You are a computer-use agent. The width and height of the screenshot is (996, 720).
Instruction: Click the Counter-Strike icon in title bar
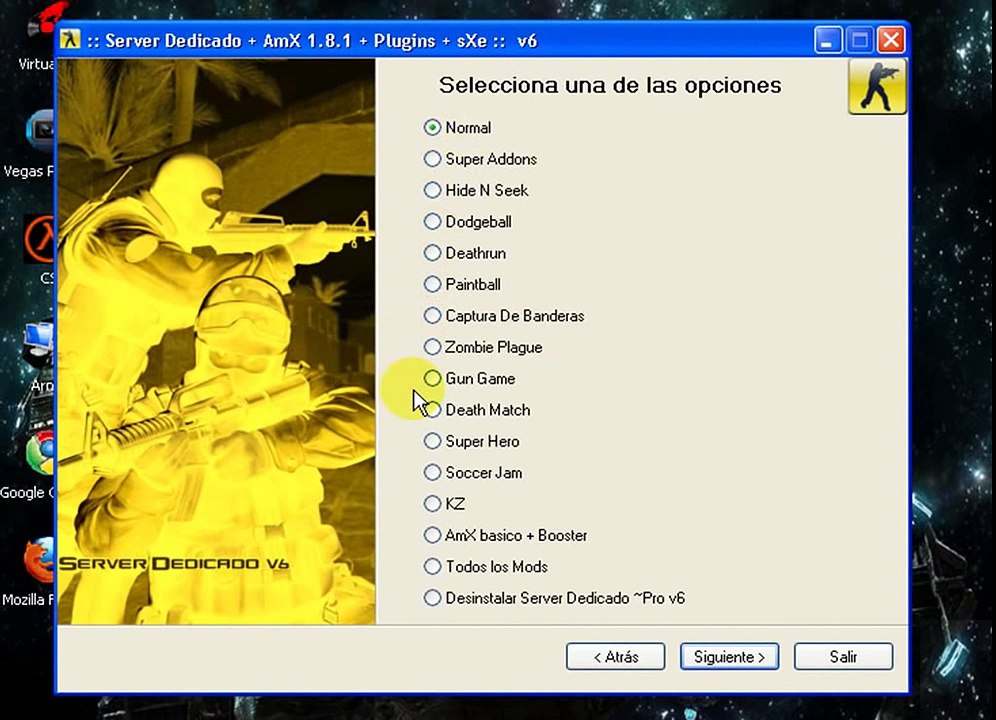point(70,40)
